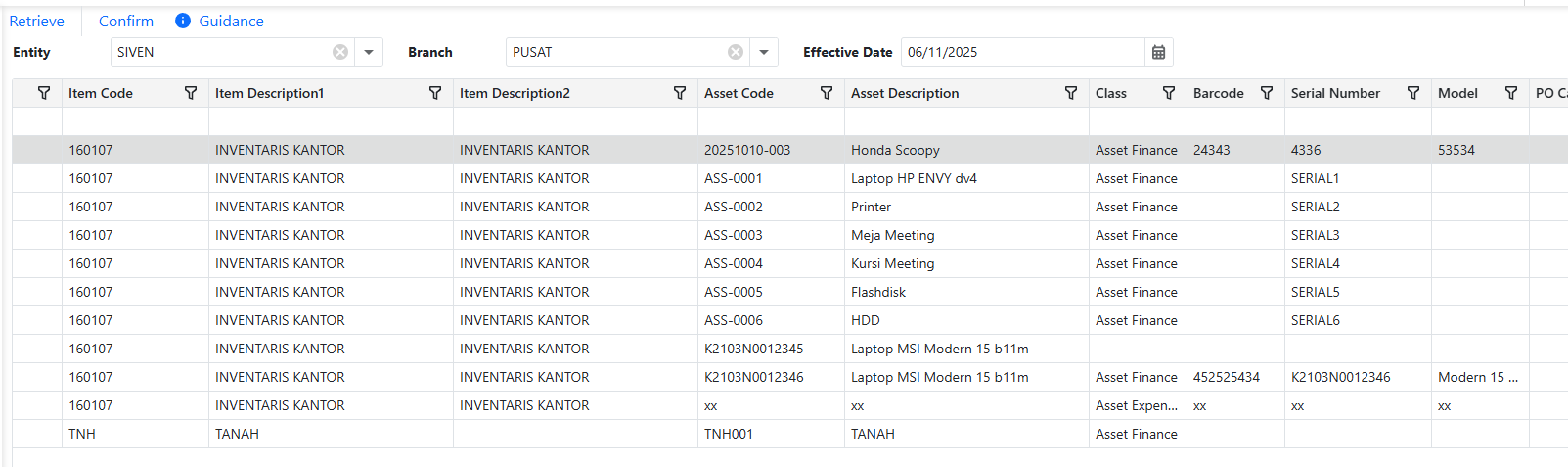Sort by Serial Number column header
The height and width of the screenshot is (467, 1568).
click(x=1335, y=93)
